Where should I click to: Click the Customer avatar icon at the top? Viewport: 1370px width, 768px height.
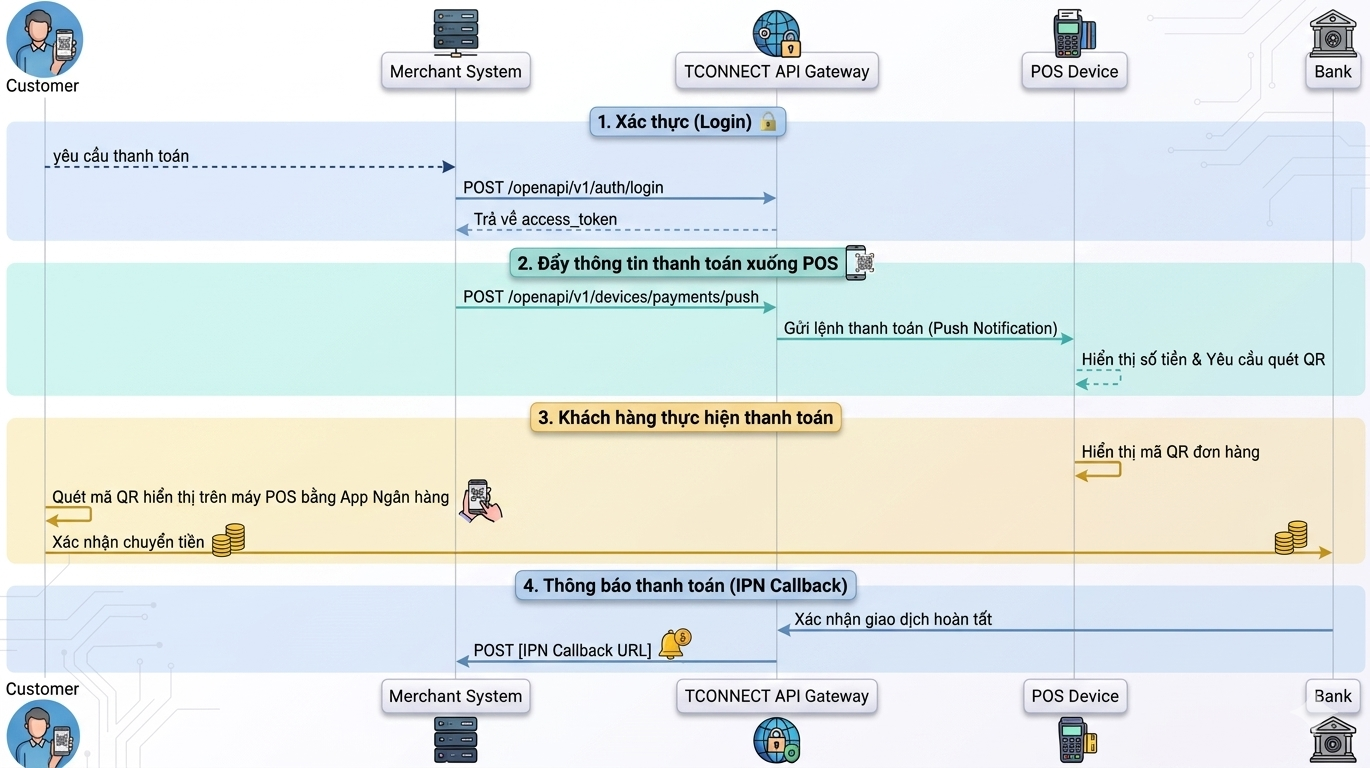44,38
